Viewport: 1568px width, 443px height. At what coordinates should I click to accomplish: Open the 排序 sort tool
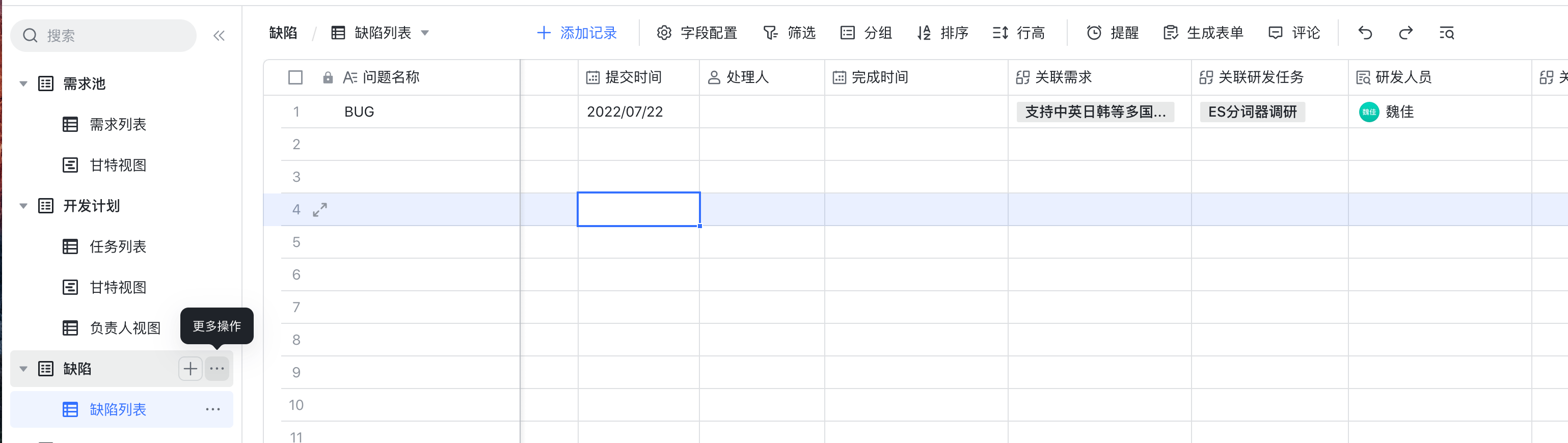tap(942, 33)
